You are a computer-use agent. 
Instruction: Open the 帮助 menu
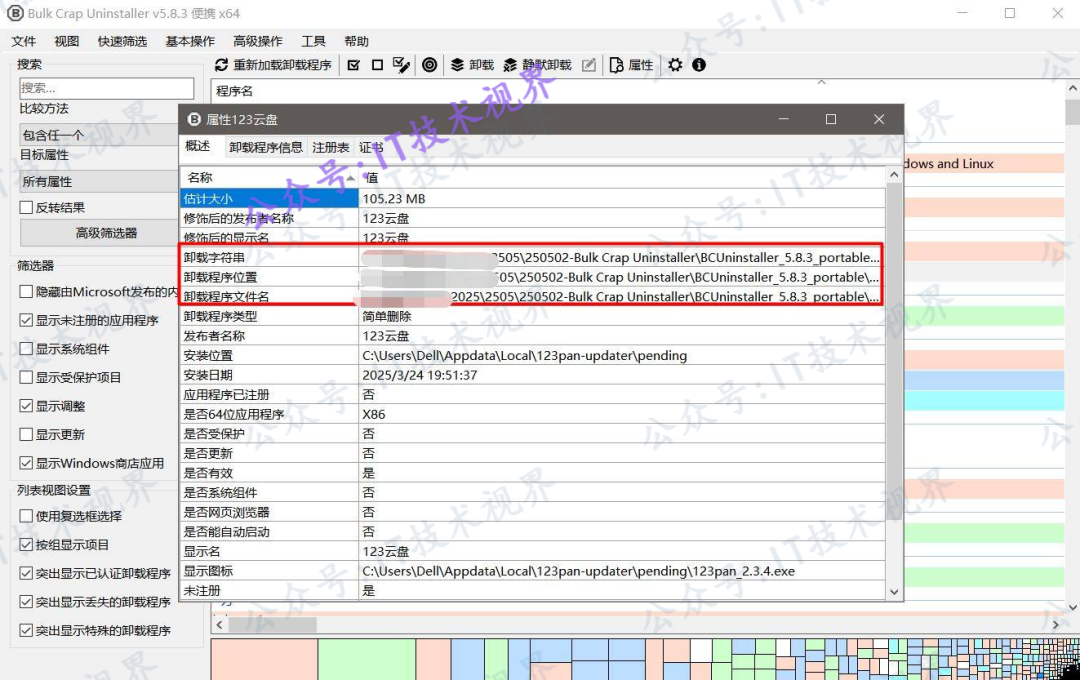(x=357, y=41)
